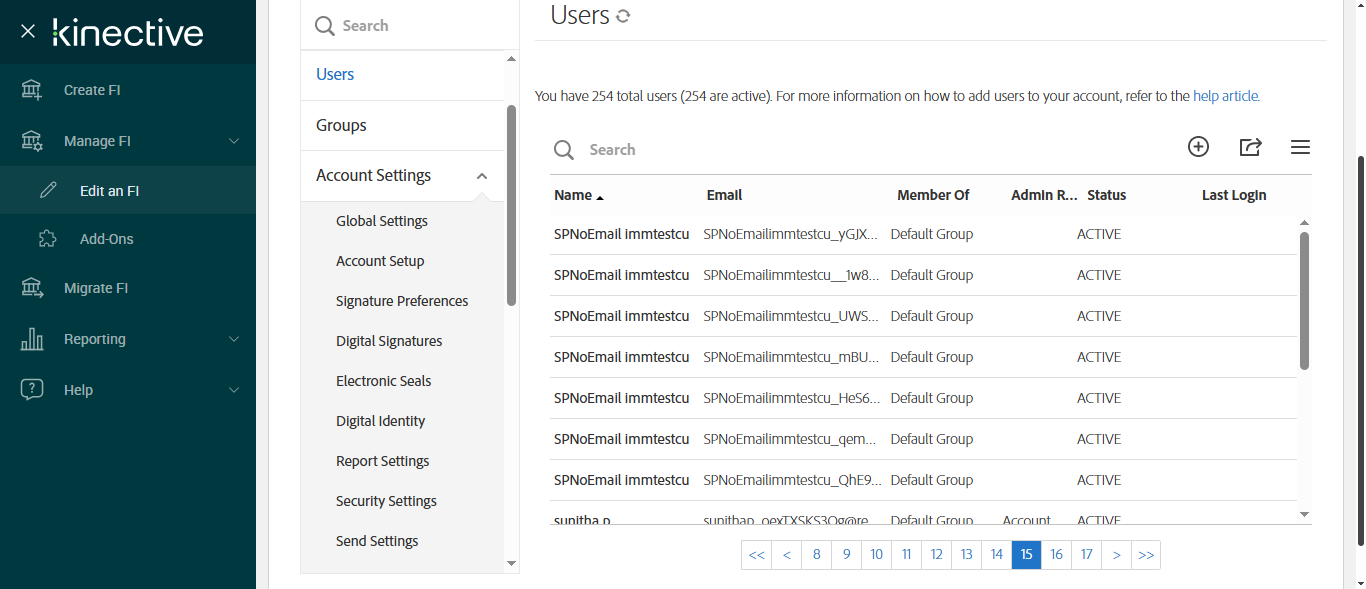Click the Add-Ons puzzle icon
The height and width of the screenshot is (589, 1366).
coord(47,239)
